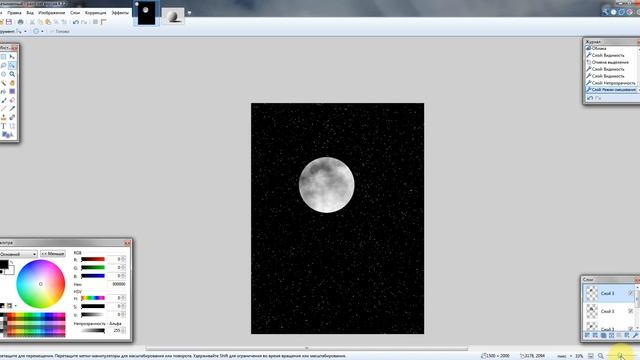Screen dimensions: 640x360
Task: Click the primary black color swatch
Action: (3, 264)
